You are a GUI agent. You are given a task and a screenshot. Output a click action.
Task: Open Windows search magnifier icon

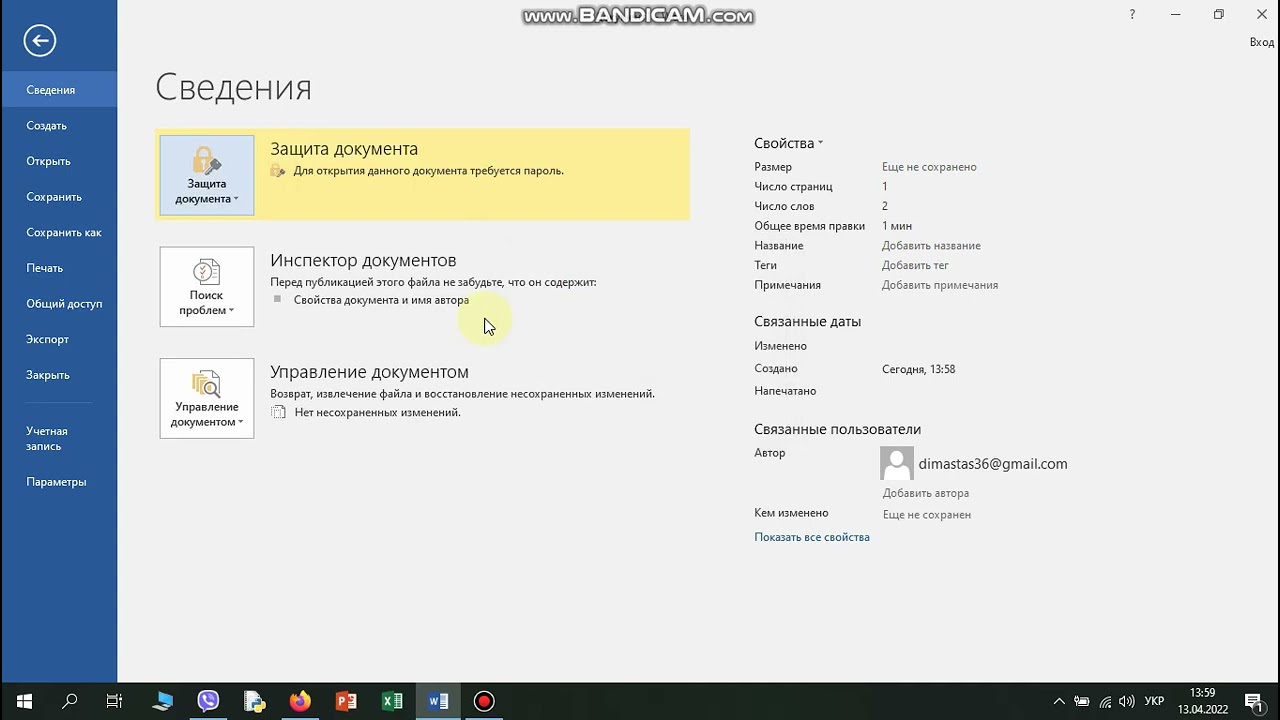click(70, 701)
